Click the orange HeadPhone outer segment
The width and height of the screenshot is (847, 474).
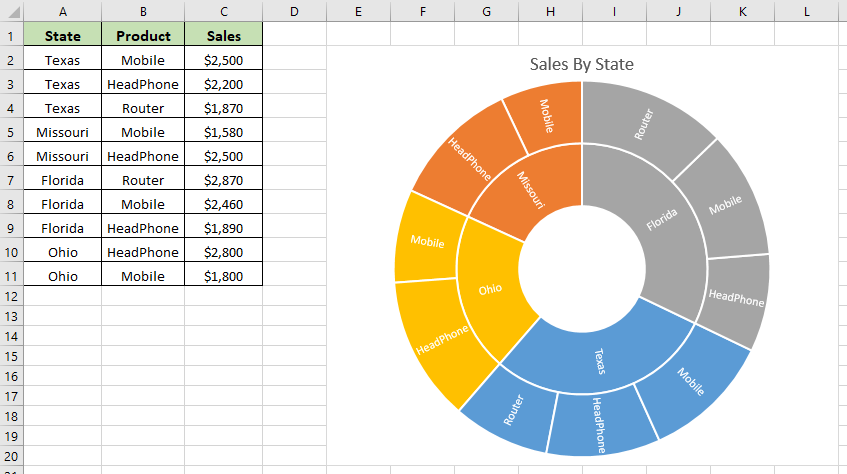click(x=467, y=159)
